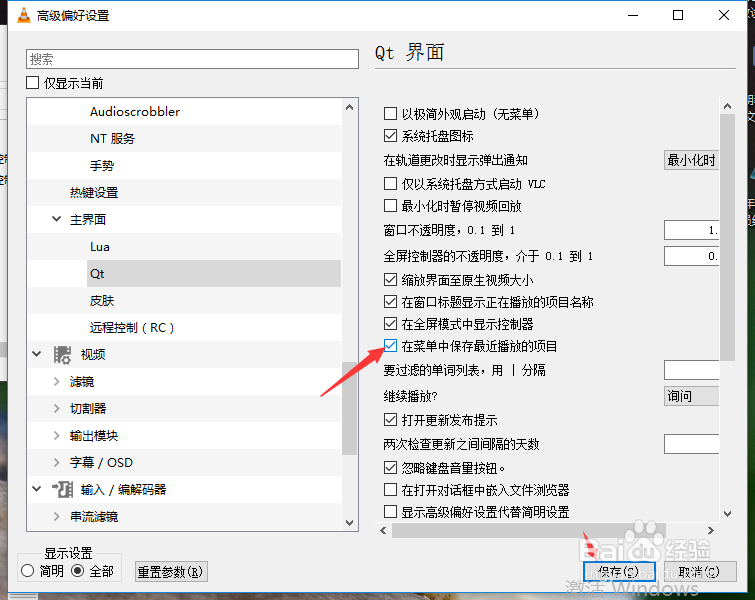Open the 继续播放 询问 dropdown

coord(691,396)
